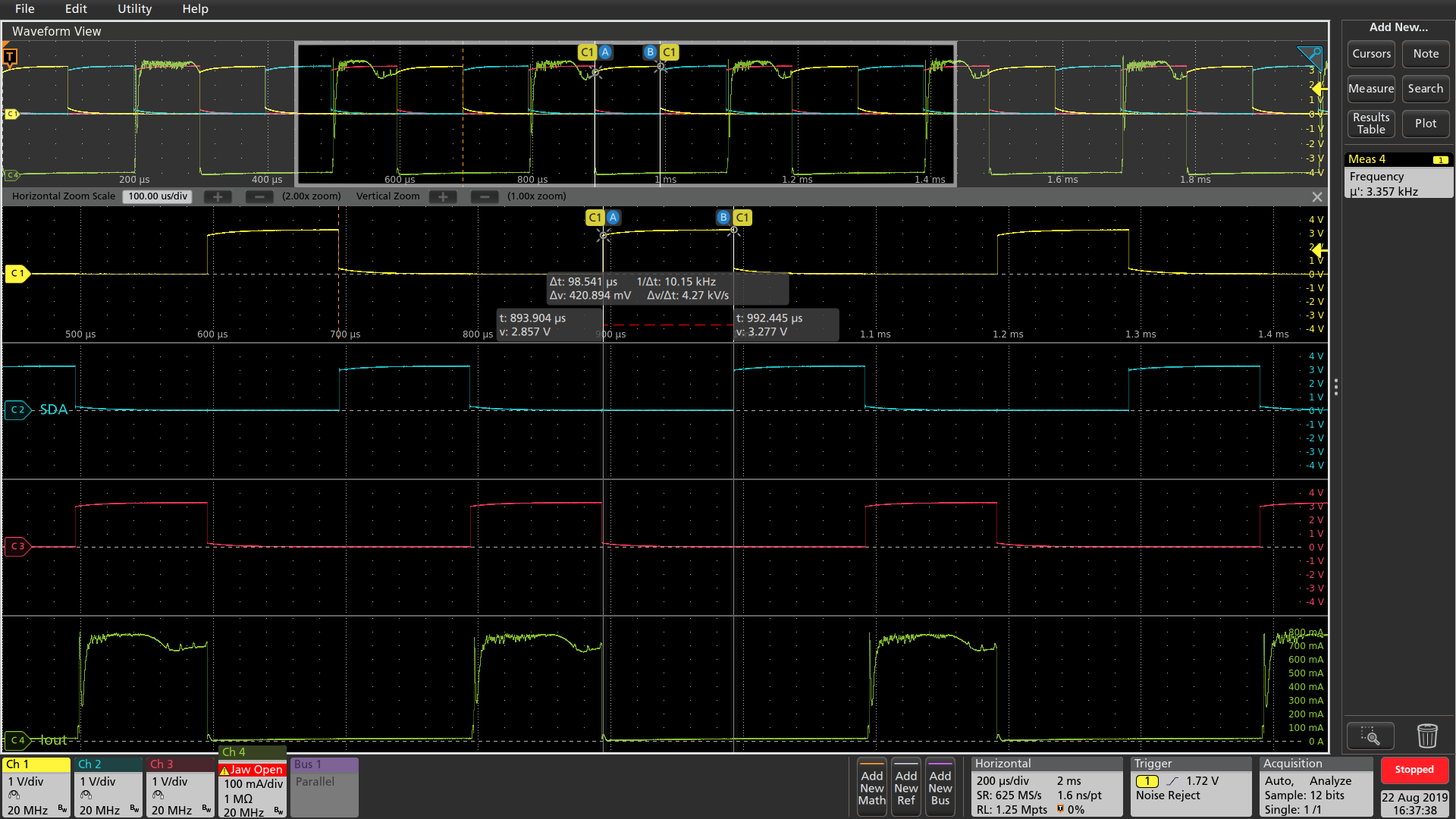Click the trash can delete icon
Viewport: 1456px width, 819px height.
pos(1426,735)
